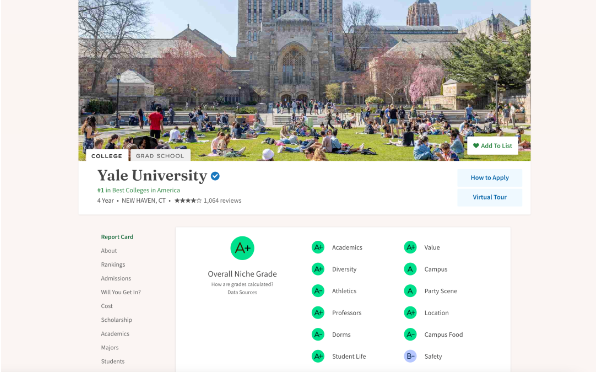The width and height of the screenshot is (597, 373).
Task: Click the A+ badge next to Student Life
Action: (318, 356)
